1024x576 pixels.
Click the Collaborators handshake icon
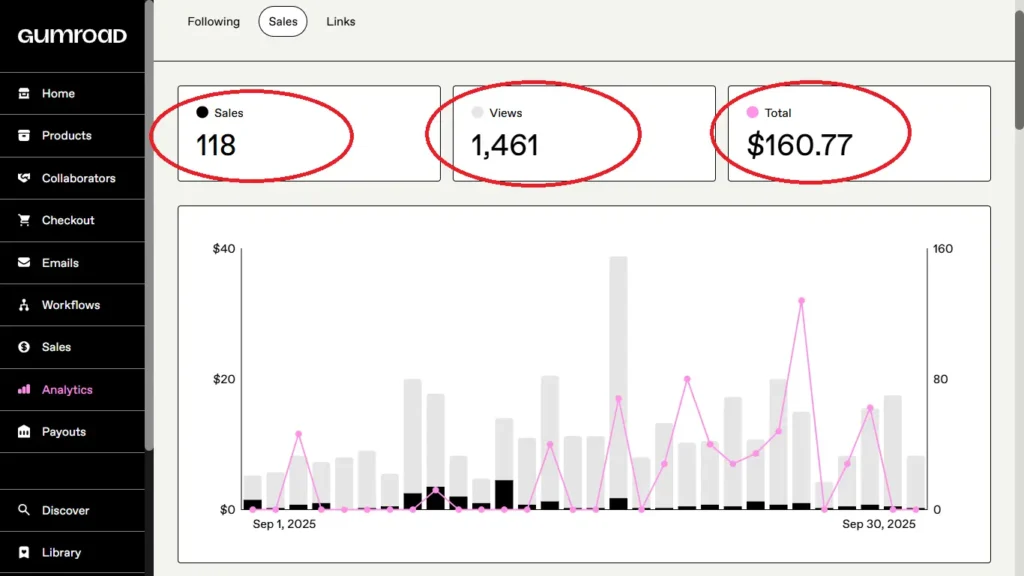click(24, 178)
